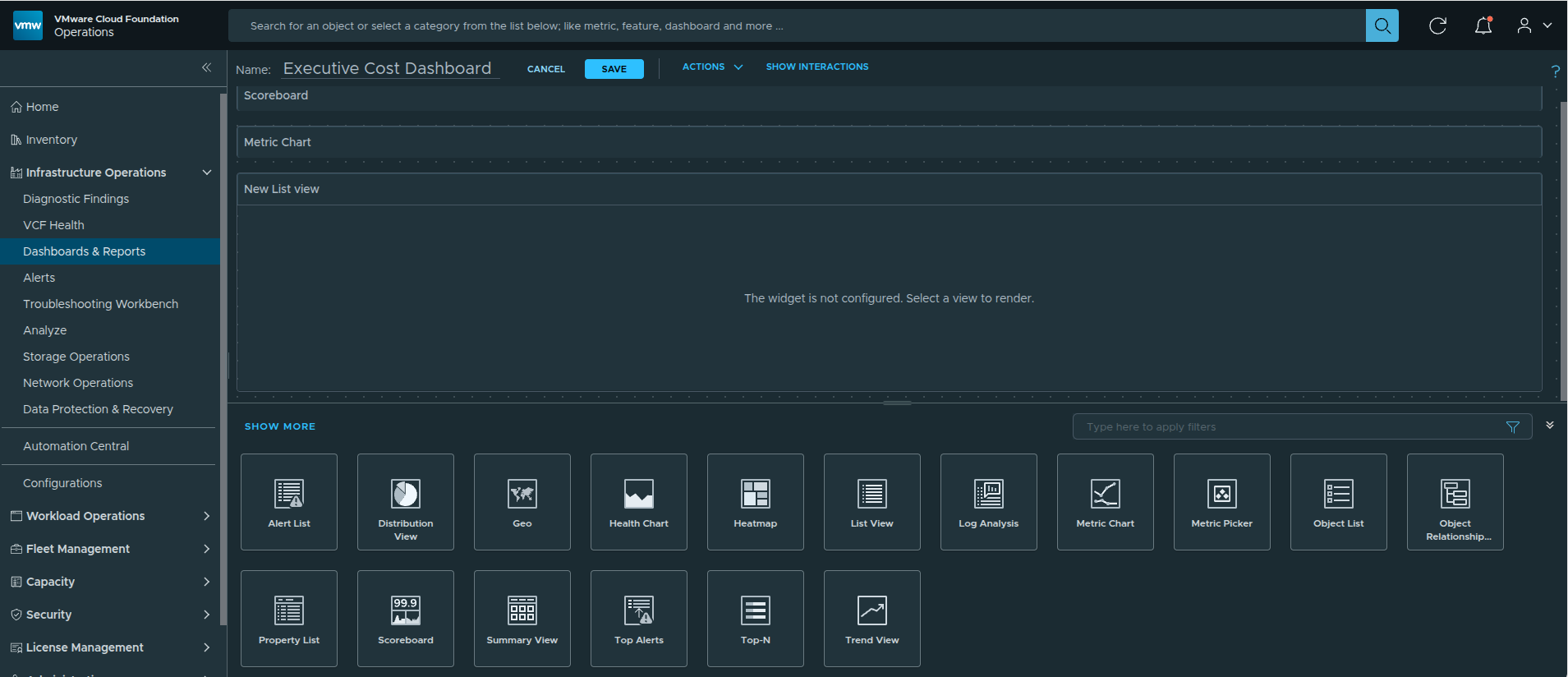Add the Top Alerts widget
The width and height of the screenshot is (1568, 677).
[639, 619]
